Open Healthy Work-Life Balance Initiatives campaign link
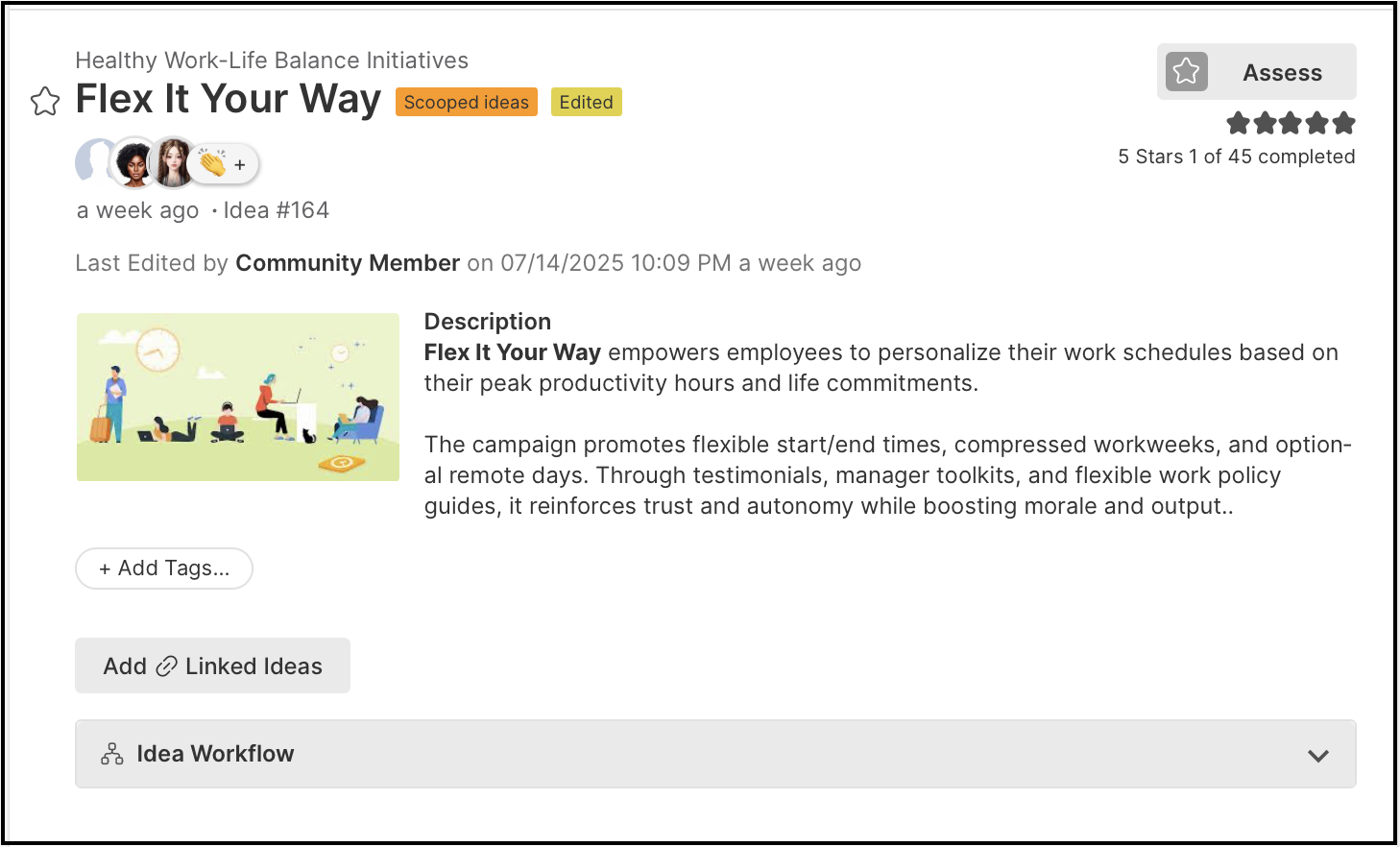Screen dimensions: 1400x847 click(272, 60)
